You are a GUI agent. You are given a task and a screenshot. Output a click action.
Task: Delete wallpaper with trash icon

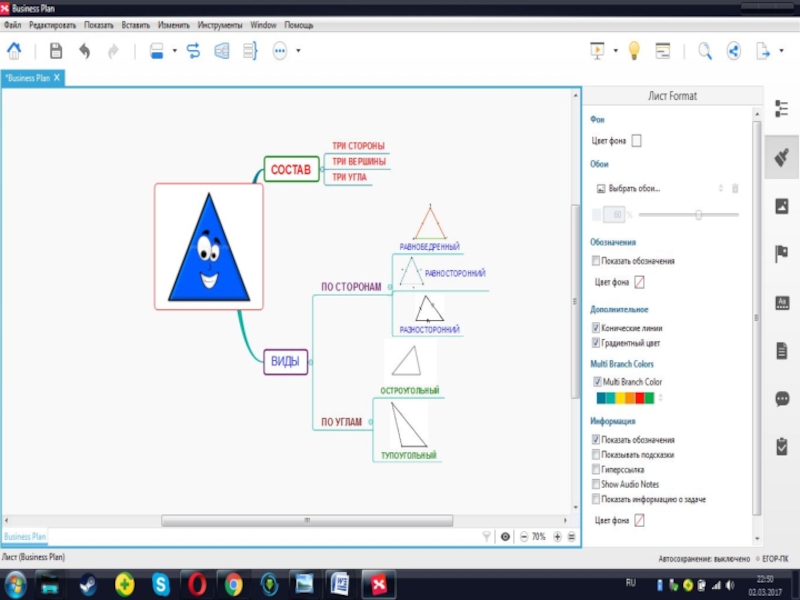pyautogui.click(x=735, y=188)
